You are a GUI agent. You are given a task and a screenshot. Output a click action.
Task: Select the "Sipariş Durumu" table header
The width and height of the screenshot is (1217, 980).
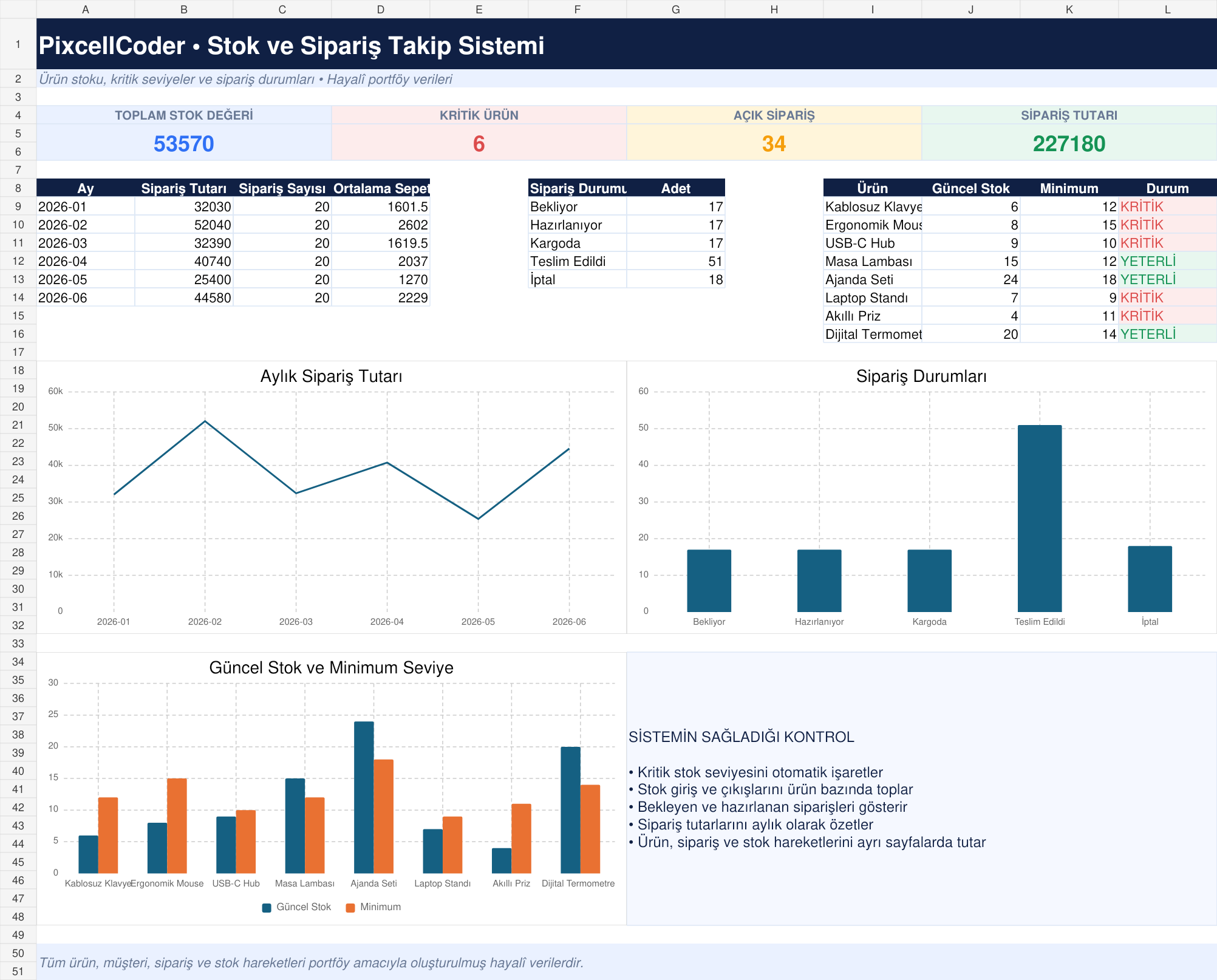point(578,188)
